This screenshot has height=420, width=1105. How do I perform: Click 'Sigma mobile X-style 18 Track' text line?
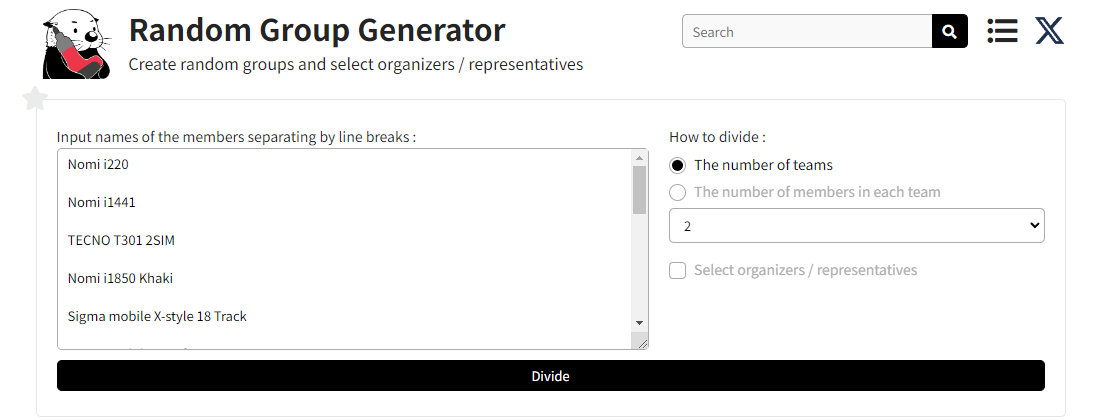point(157,316)
